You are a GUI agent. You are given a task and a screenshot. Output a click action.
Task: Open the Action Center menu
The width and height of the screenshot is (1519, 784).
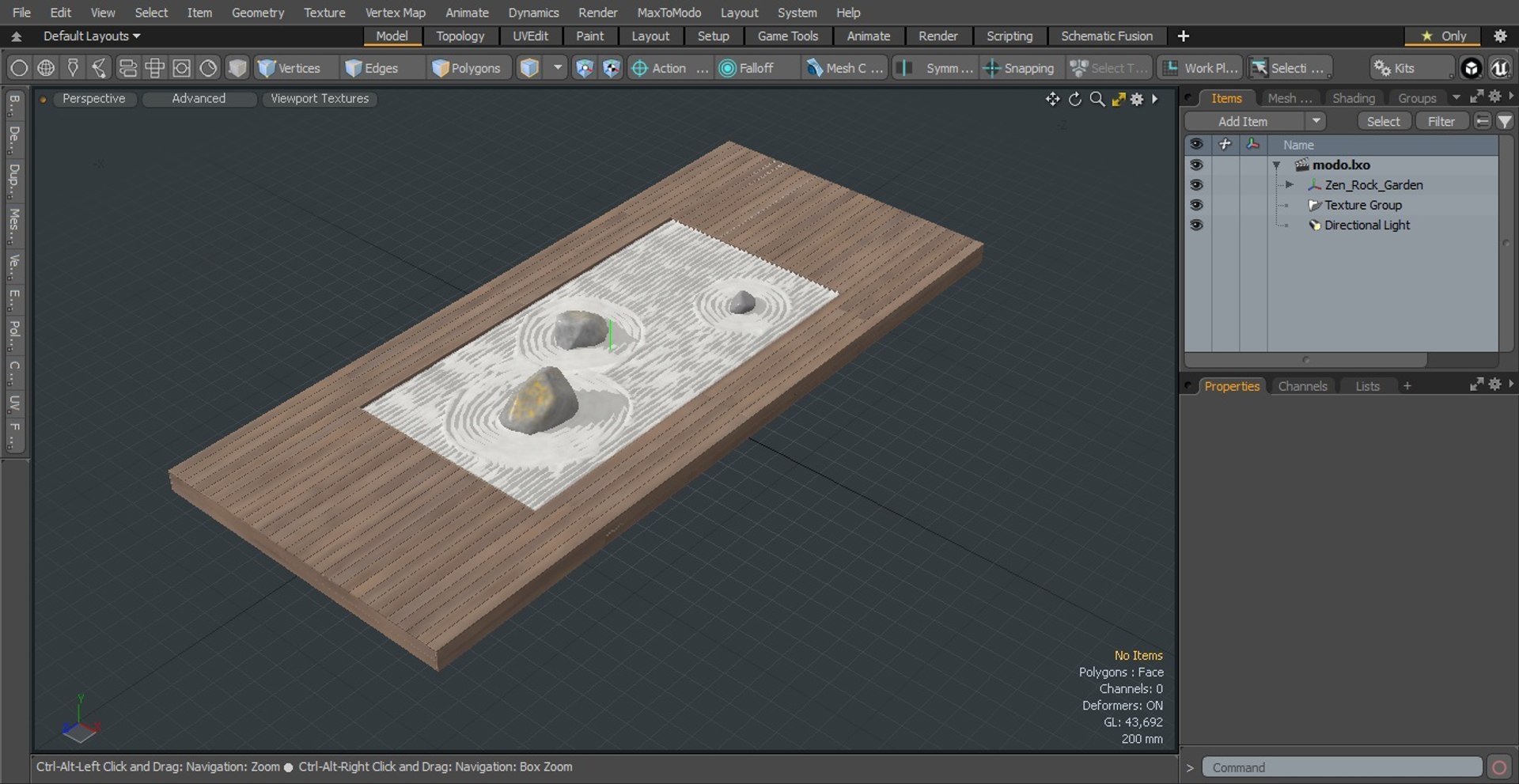point(669,68)
